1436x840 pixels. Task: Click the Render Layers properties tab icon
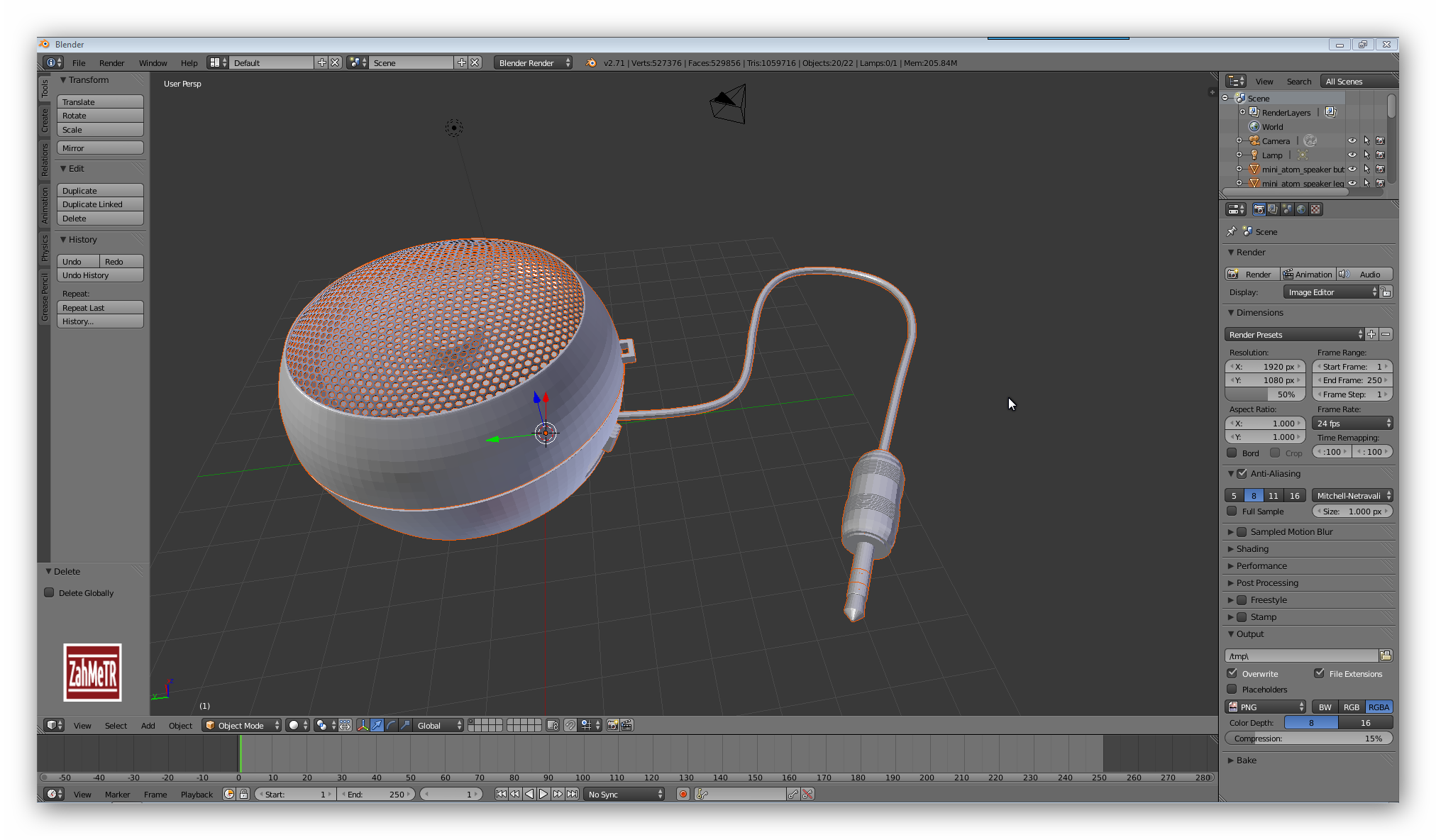[1273, 209]
